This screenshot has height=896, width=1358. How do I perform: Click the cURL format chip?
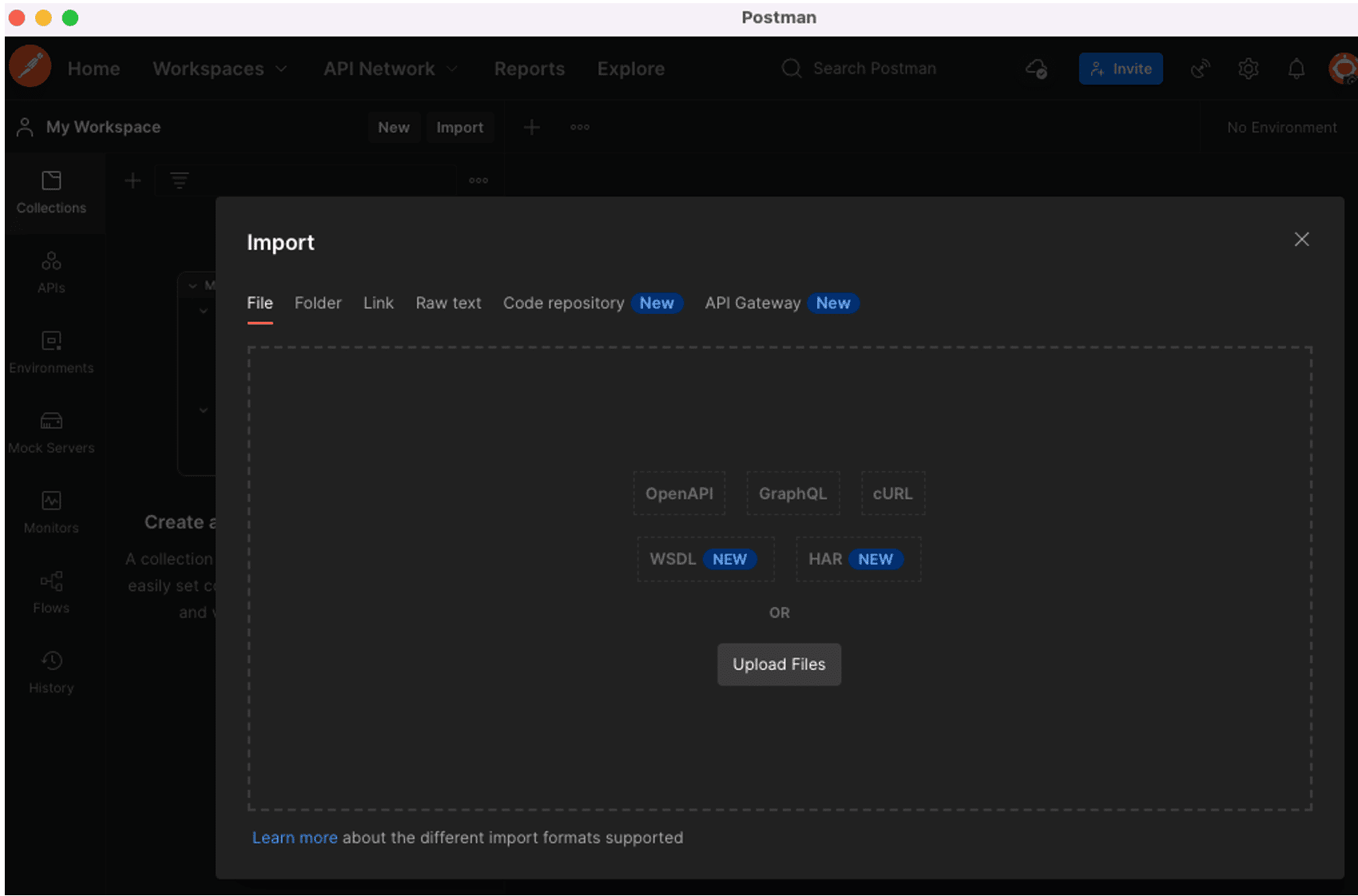892,494
